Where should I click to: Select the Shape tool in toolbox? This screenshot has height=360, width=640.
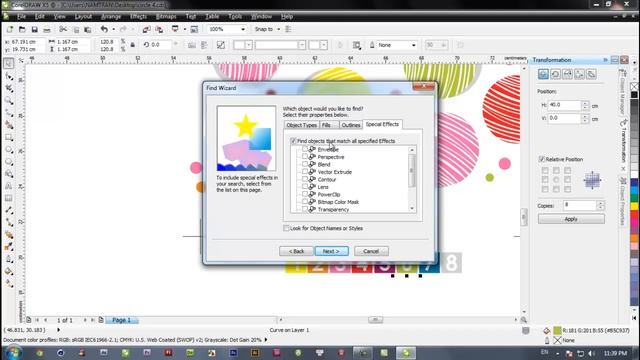coord(9,76)
